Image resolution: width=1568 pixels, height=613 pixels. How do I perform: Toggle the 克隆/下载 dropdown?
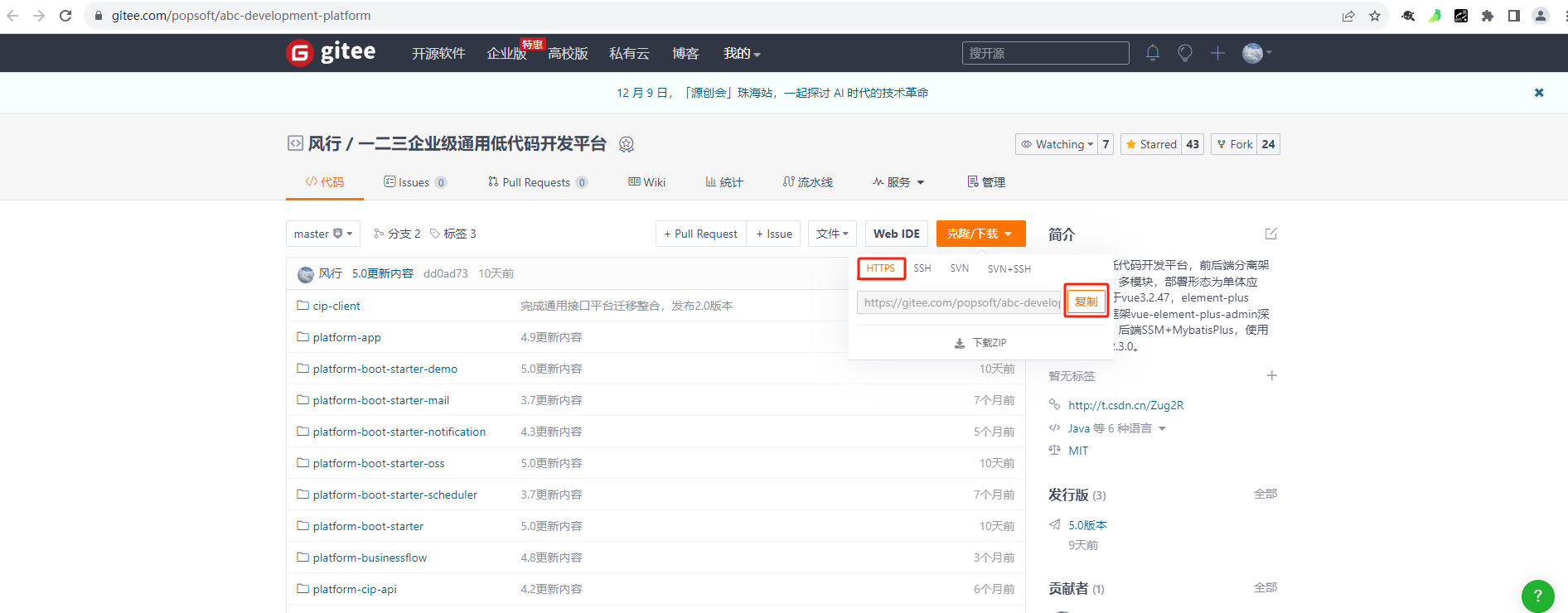[x=980, y=234]
